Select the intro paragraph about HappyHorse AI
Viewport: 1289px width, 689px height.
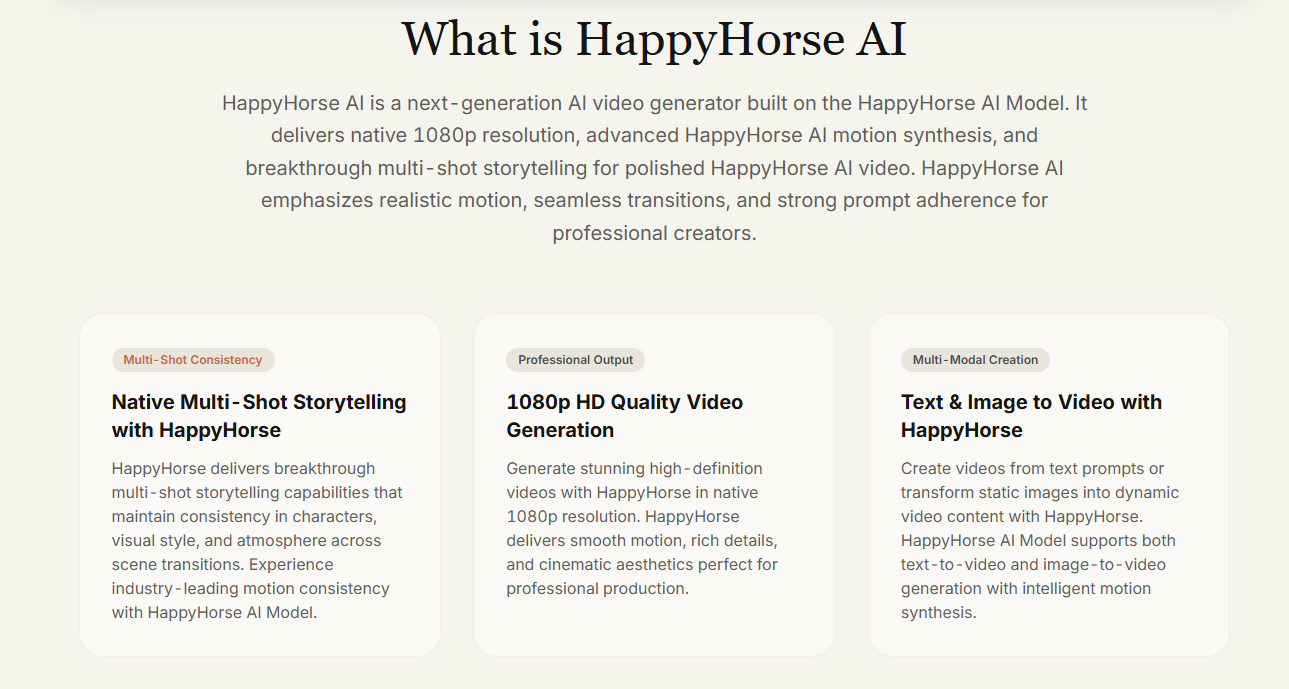pyautogui.click(x=655, y=167)
